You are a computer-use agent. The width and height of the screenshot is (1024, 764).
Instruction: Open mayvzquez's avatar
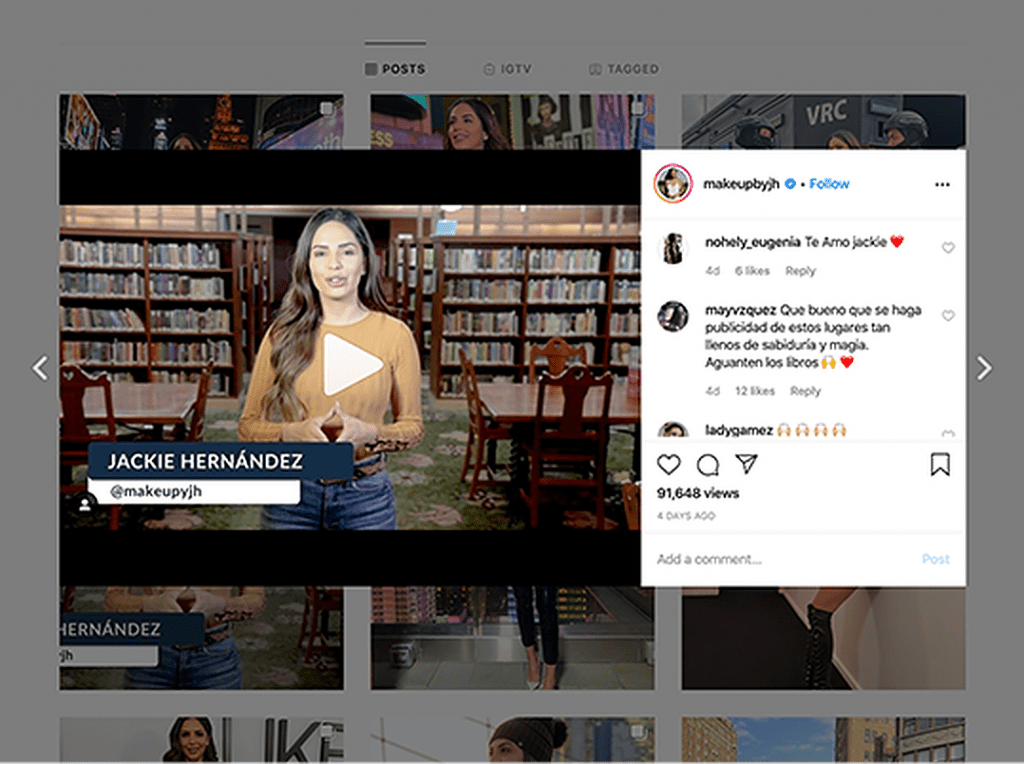[673, 316]
